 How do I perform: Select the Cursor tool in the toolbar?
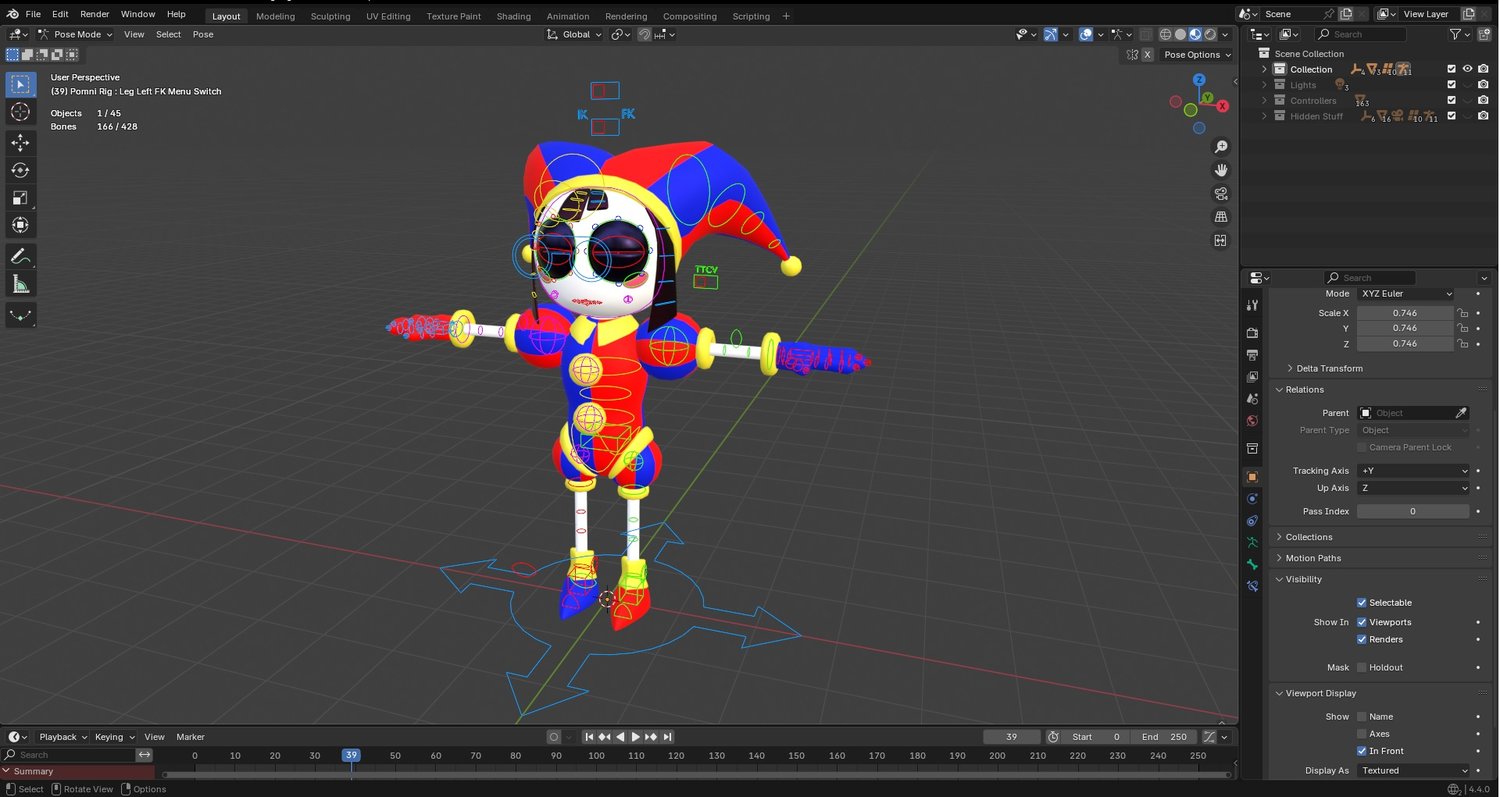tap(20, 112)
